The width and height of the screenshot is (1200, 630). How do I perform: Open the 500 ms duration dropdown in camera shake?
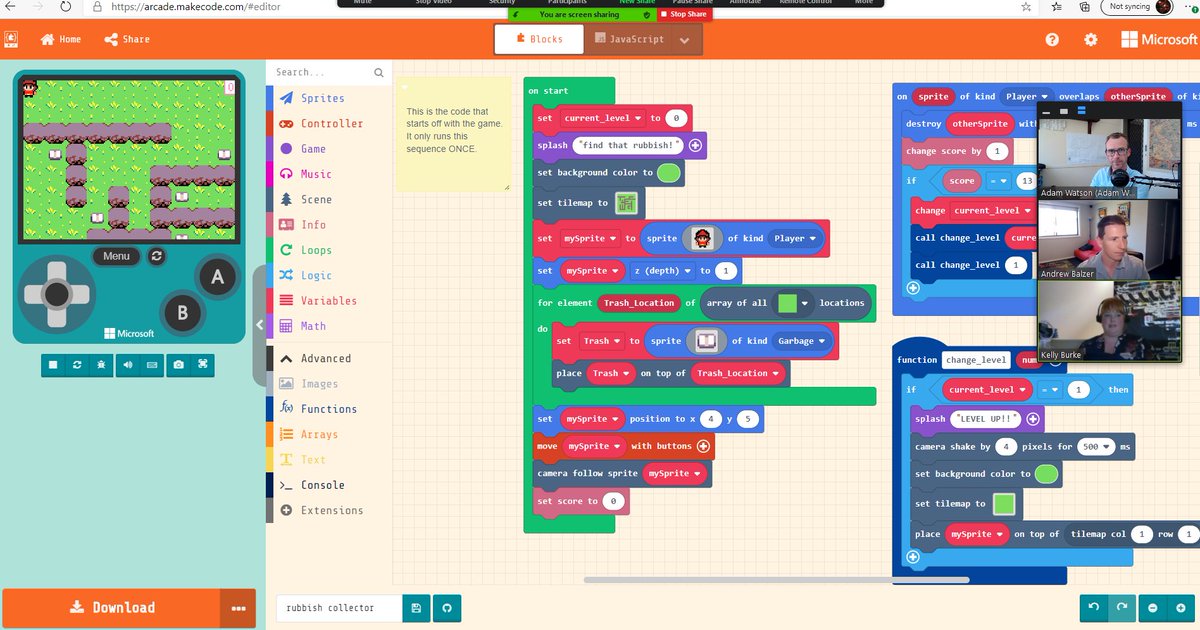coord(1096,447)
